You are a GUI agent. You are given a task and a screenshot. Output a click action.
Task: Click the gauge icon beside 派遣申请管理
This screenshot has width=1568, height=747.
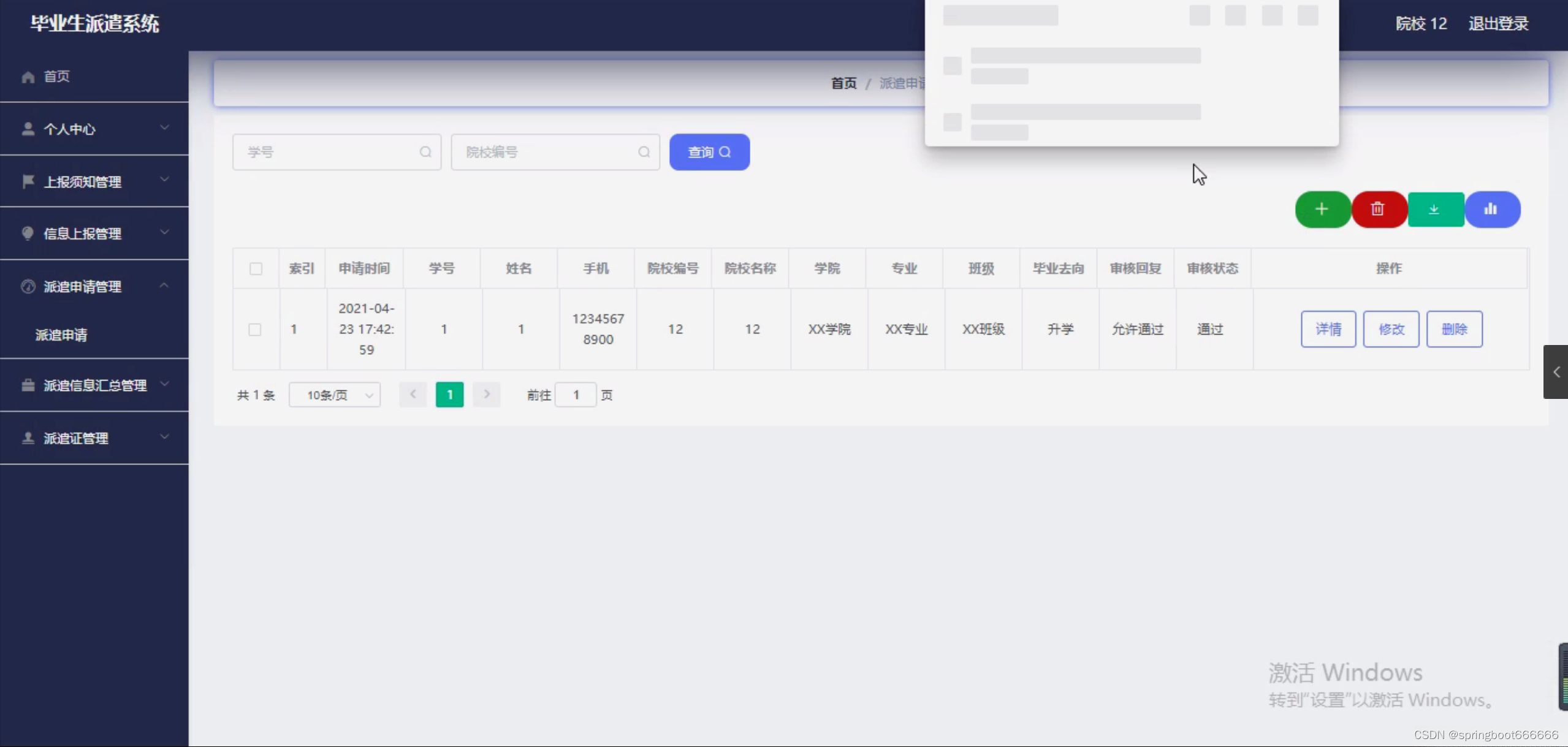click(x=28, y=286)
